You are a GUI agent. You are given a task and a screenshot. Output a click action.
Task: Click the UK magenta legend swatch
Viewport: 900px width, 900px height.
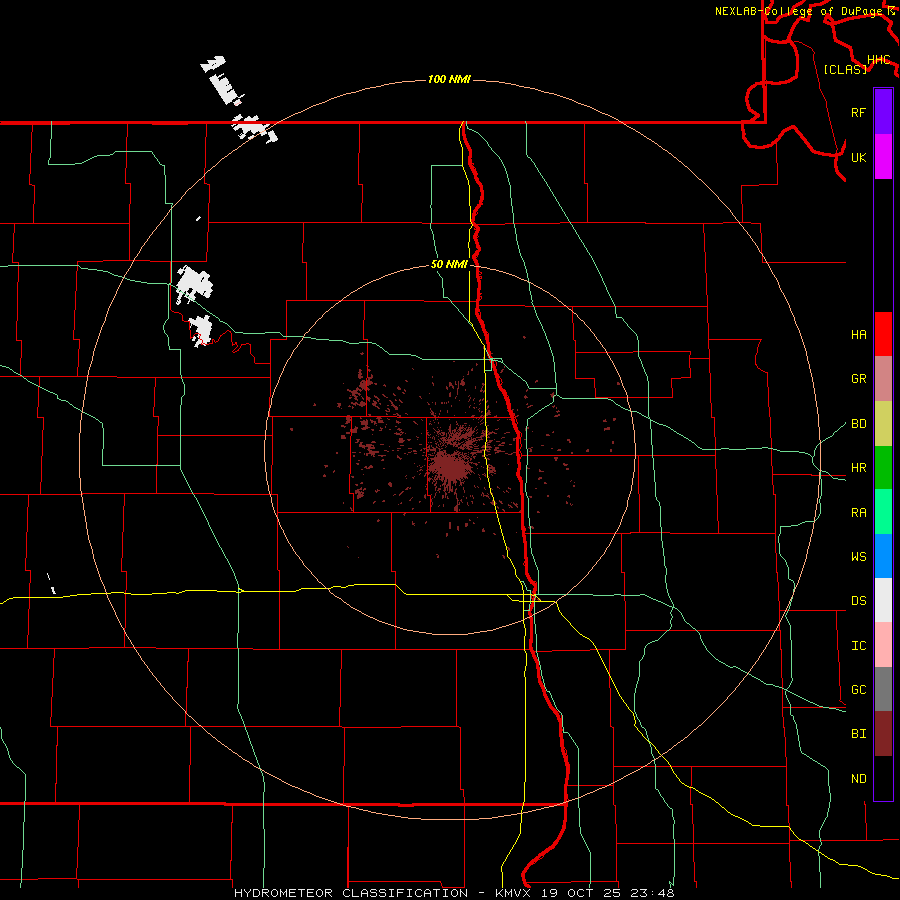883,157
